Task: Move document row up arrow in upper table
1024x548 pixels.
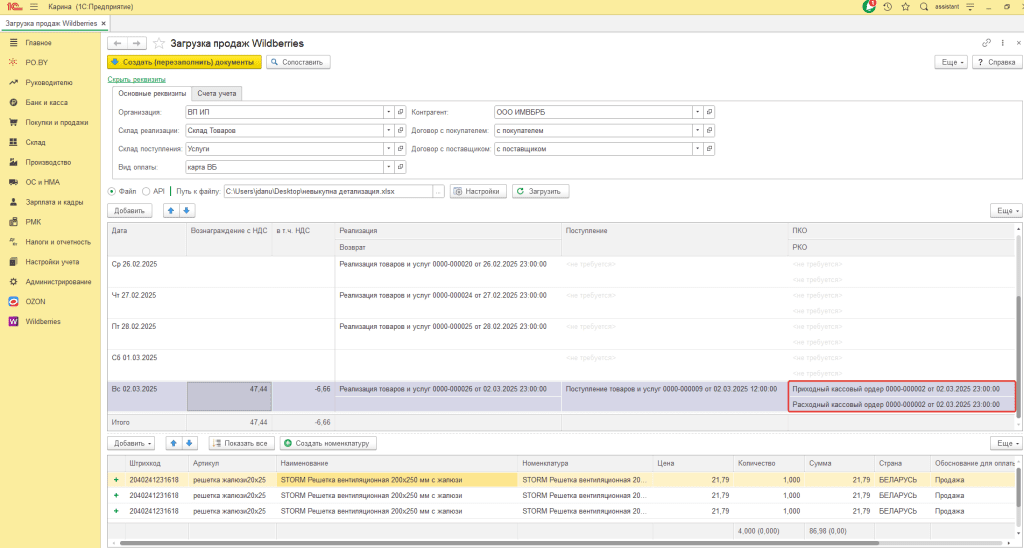Action: pos(171,210)
